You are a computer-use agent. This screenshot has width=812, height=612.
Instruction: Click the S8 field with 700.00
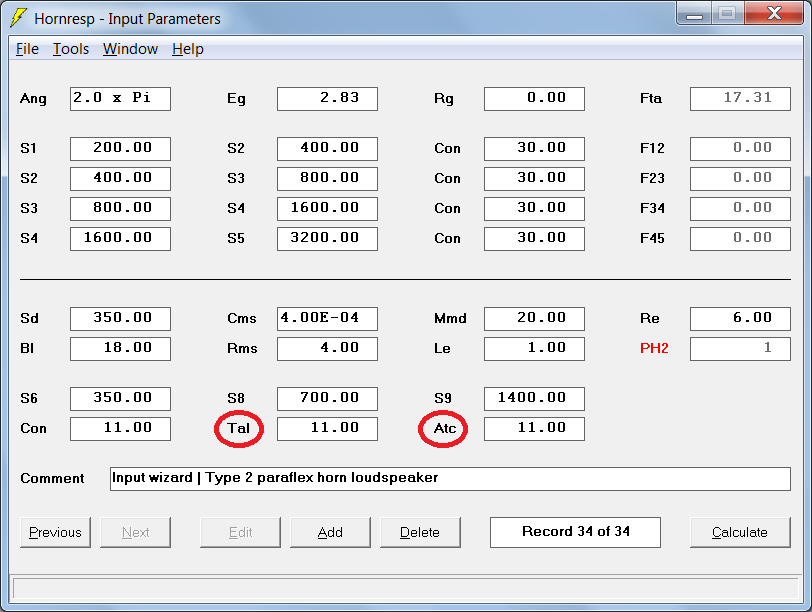coord(327,398)
